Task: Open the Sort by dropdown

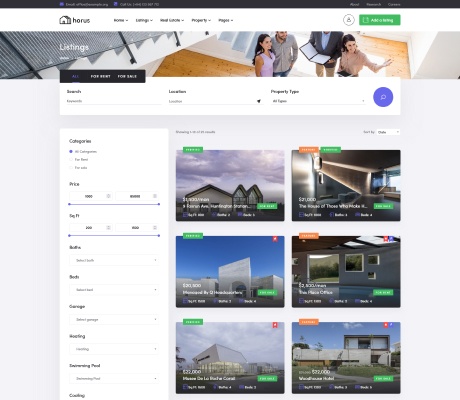Action: [388, 132]
